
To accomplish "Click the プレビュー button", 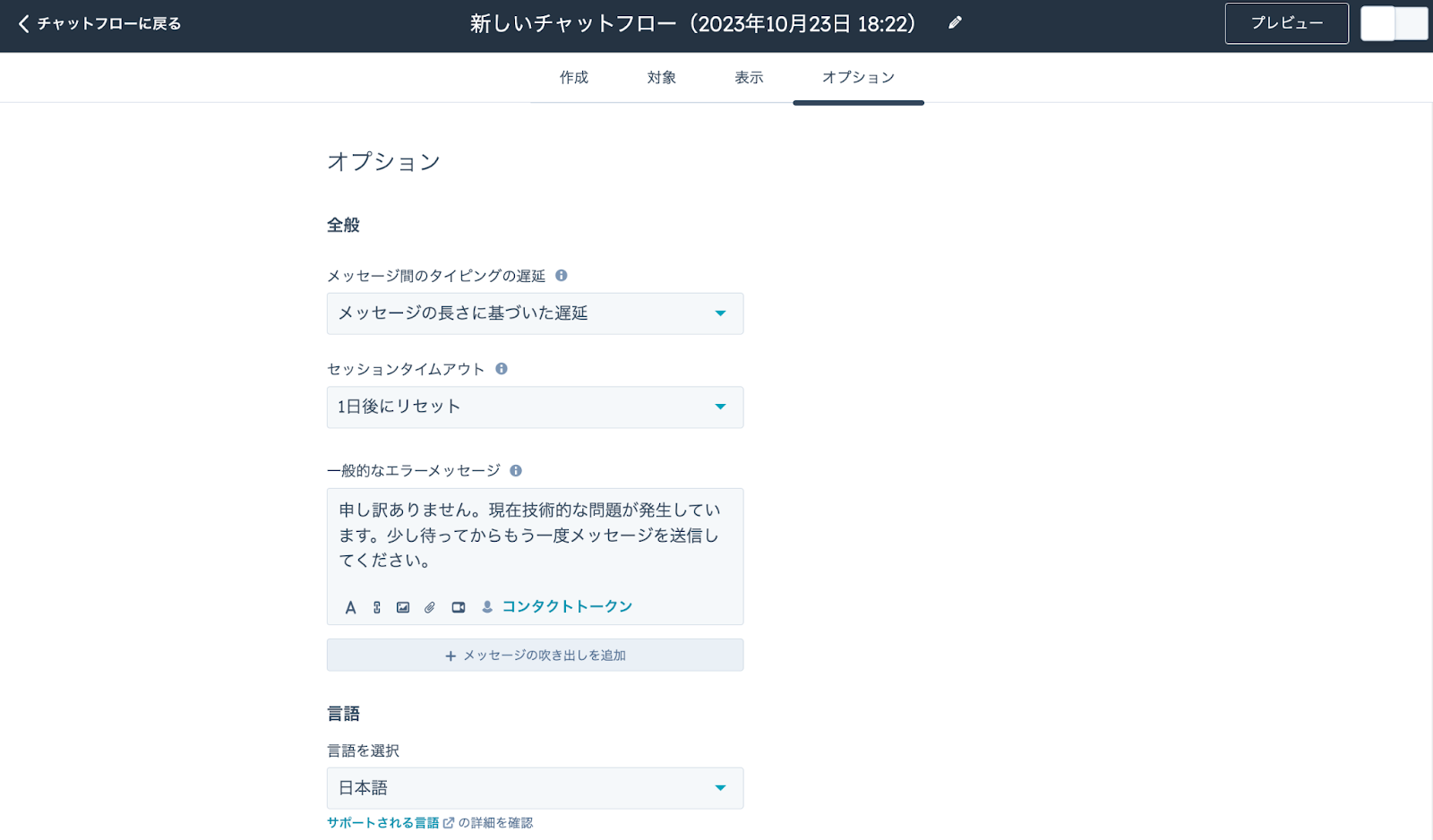I will point(1287,23).
